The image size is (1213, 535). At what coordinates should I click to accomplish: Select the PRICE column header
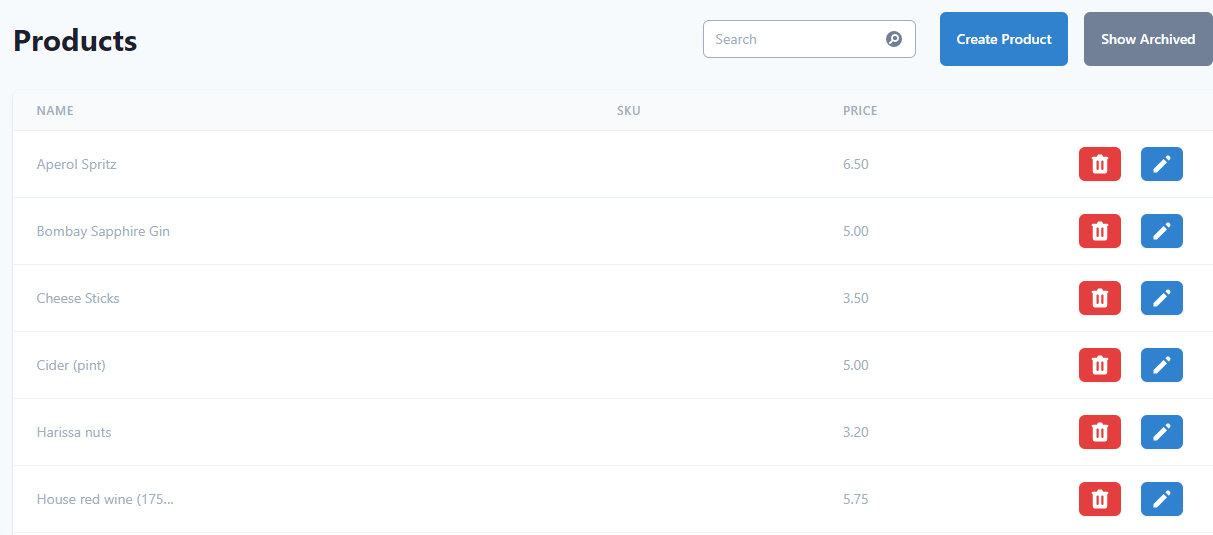tap(860, 111)
